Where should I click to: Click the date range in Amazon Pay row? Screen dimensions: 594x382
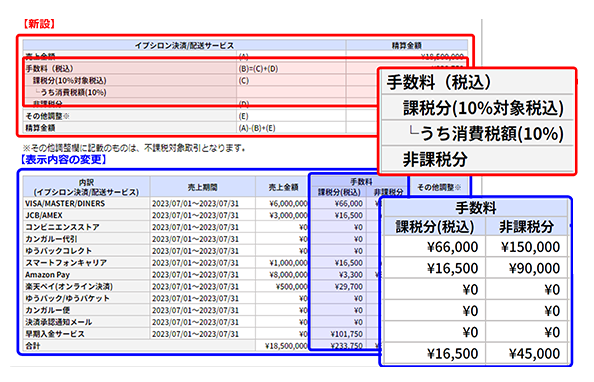tap(195, 275)
